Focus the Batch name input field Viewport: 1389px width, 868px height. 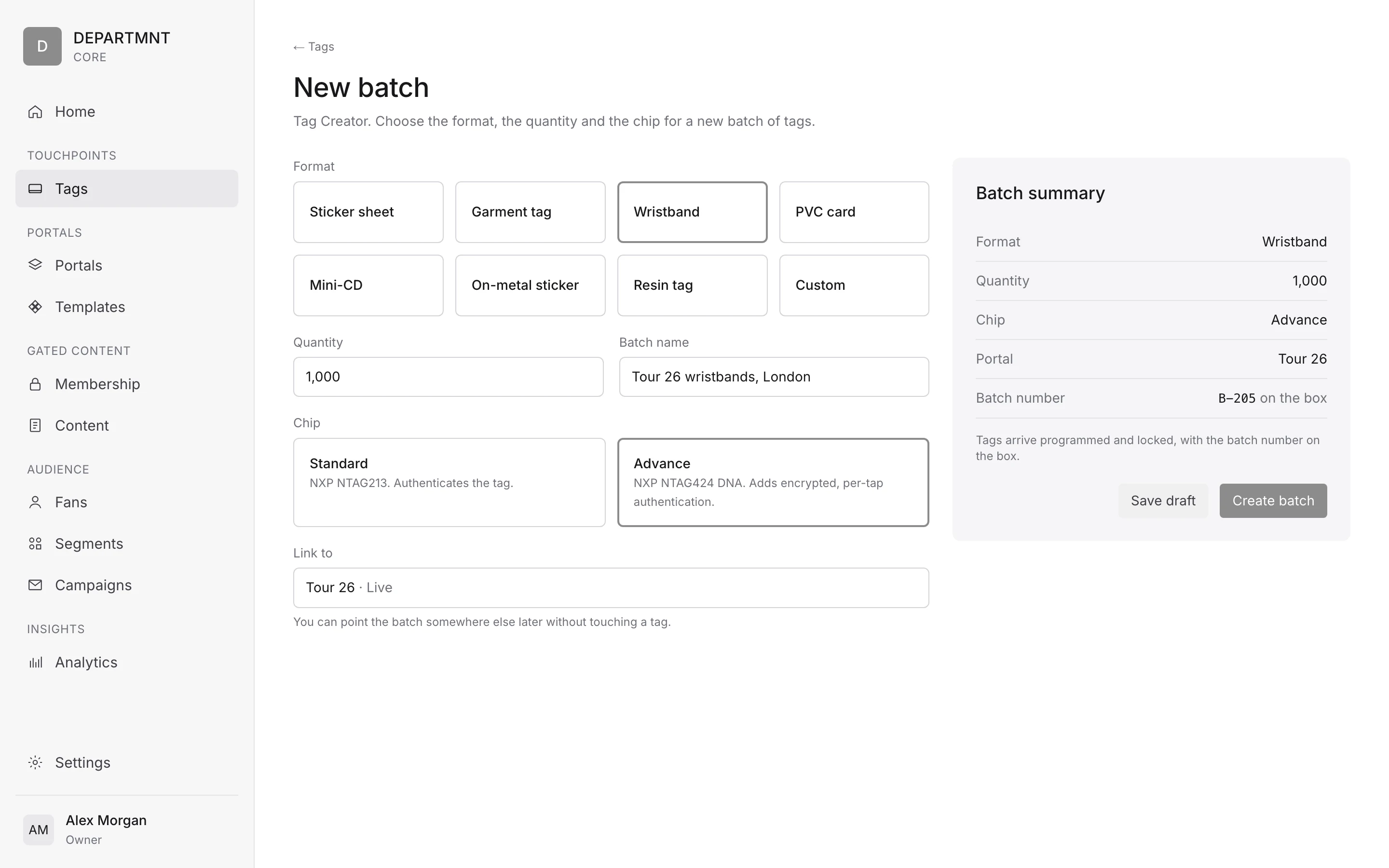(774, 377)
